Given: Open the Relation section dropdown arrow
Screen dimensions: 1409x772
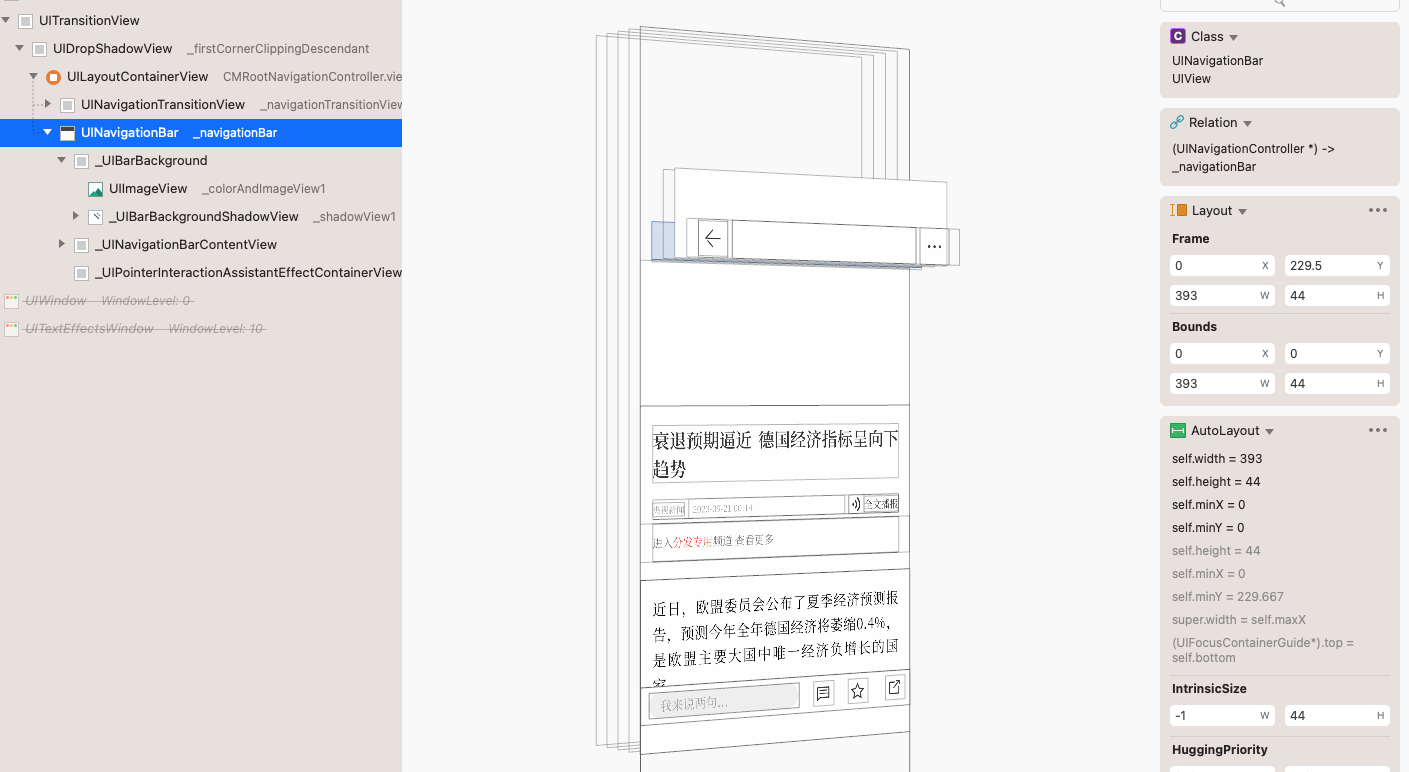Looking at the screenshot, I should [1247, 123].
